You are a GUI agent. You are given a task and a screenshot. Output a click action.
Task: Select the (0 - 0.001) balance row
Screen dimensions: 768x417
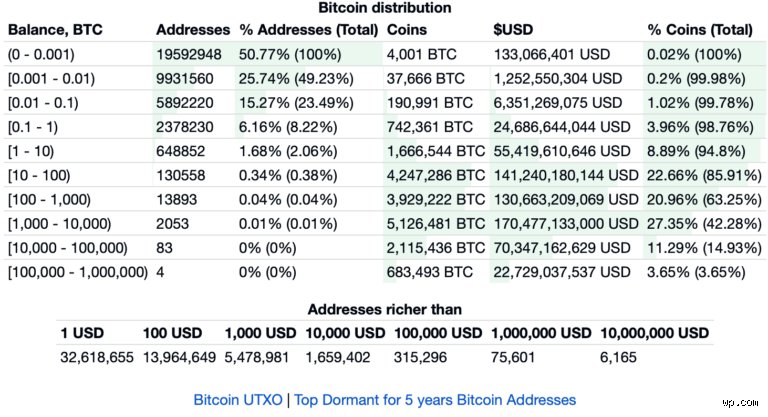(x=384, y=54)
